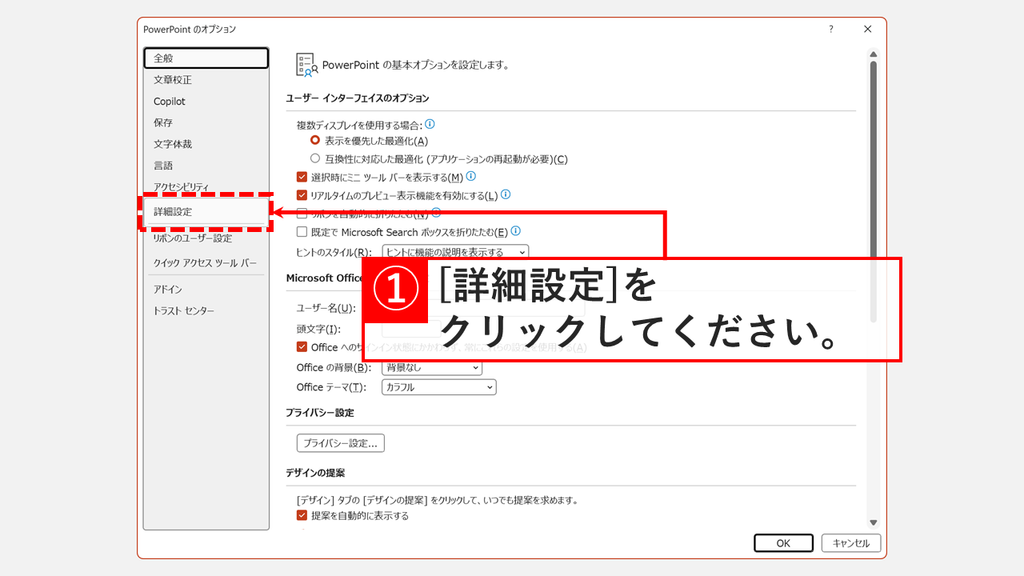
Task: Select 互換性に対応した最適化 radio button
Action: coord(315,159)
